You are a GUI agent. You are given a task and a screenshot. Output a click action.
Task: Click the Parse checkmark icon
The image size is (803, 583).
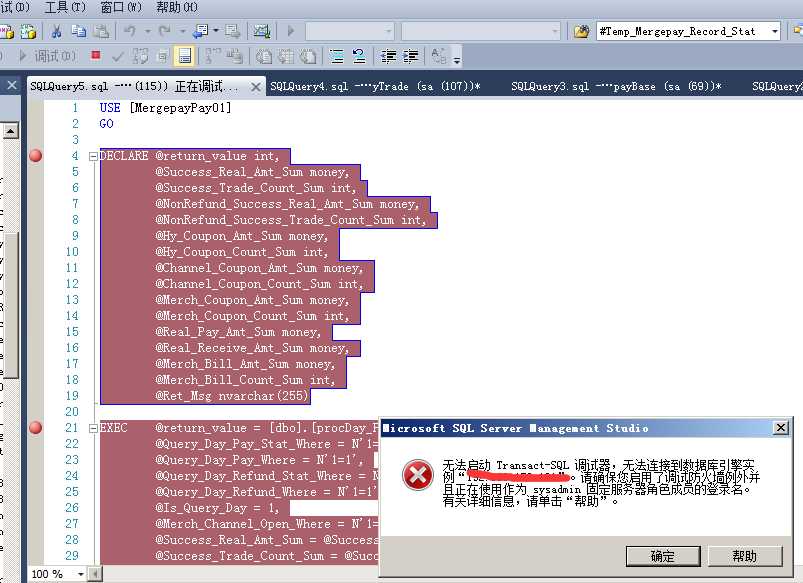tap(118, 56)
